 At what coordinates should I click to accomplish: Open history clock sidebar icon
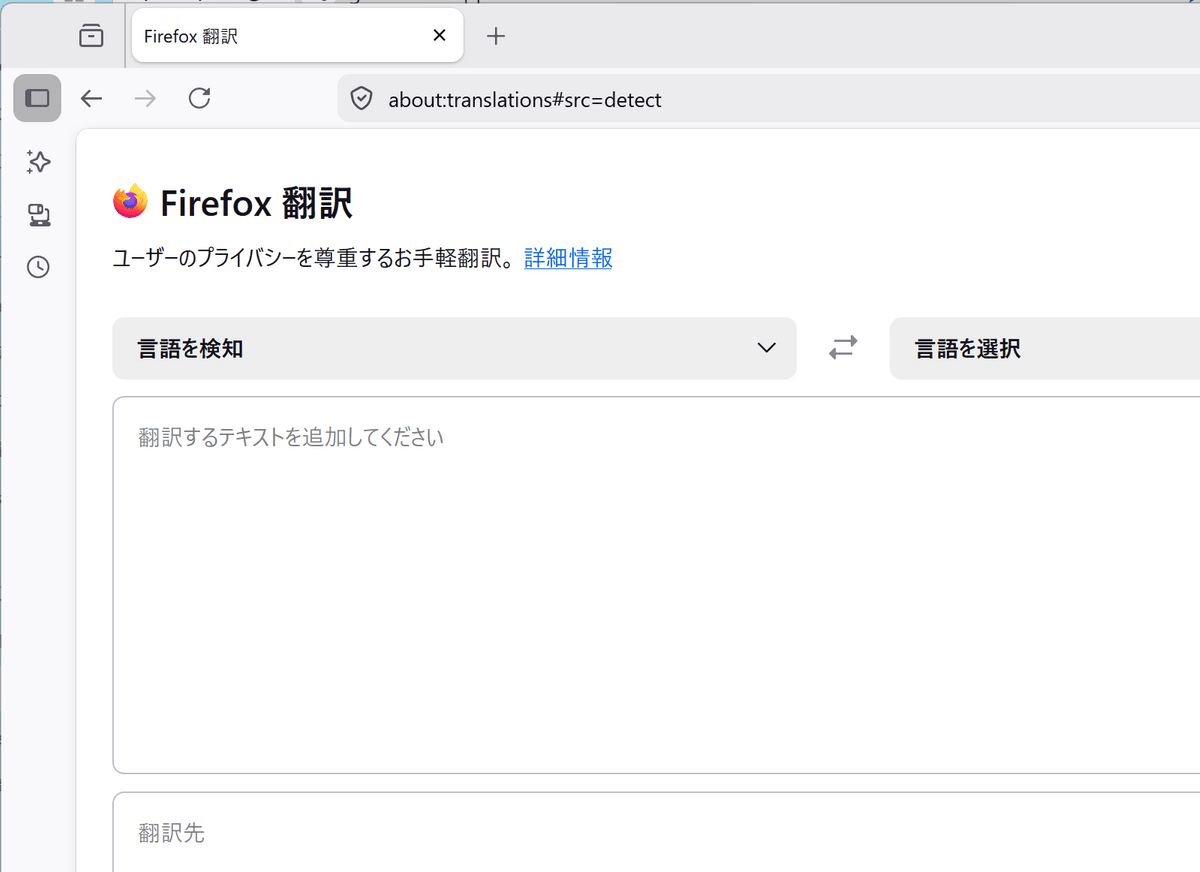pos(38,267)
